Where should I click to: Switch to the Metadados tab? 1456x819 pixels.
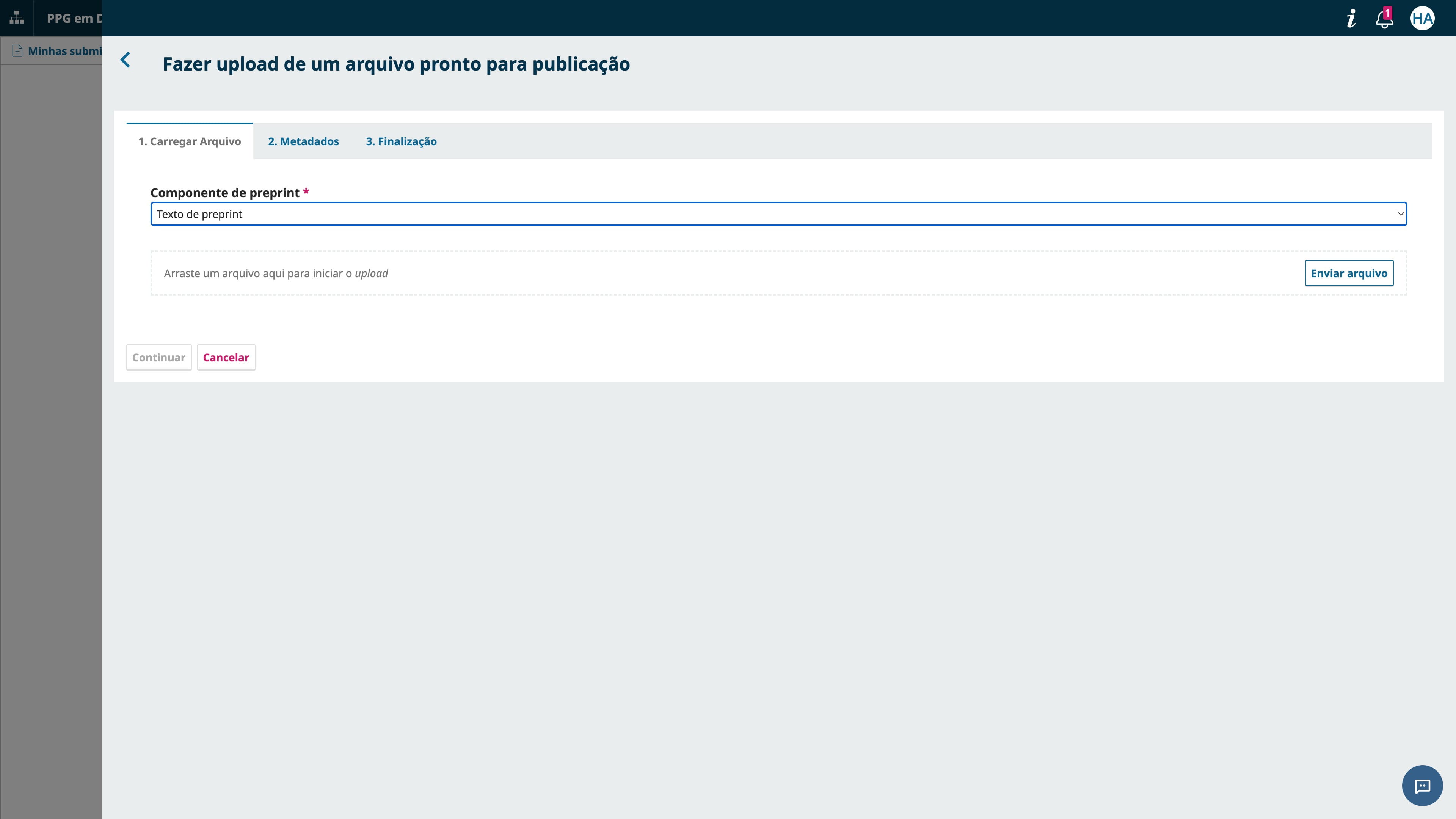point(303,141)
